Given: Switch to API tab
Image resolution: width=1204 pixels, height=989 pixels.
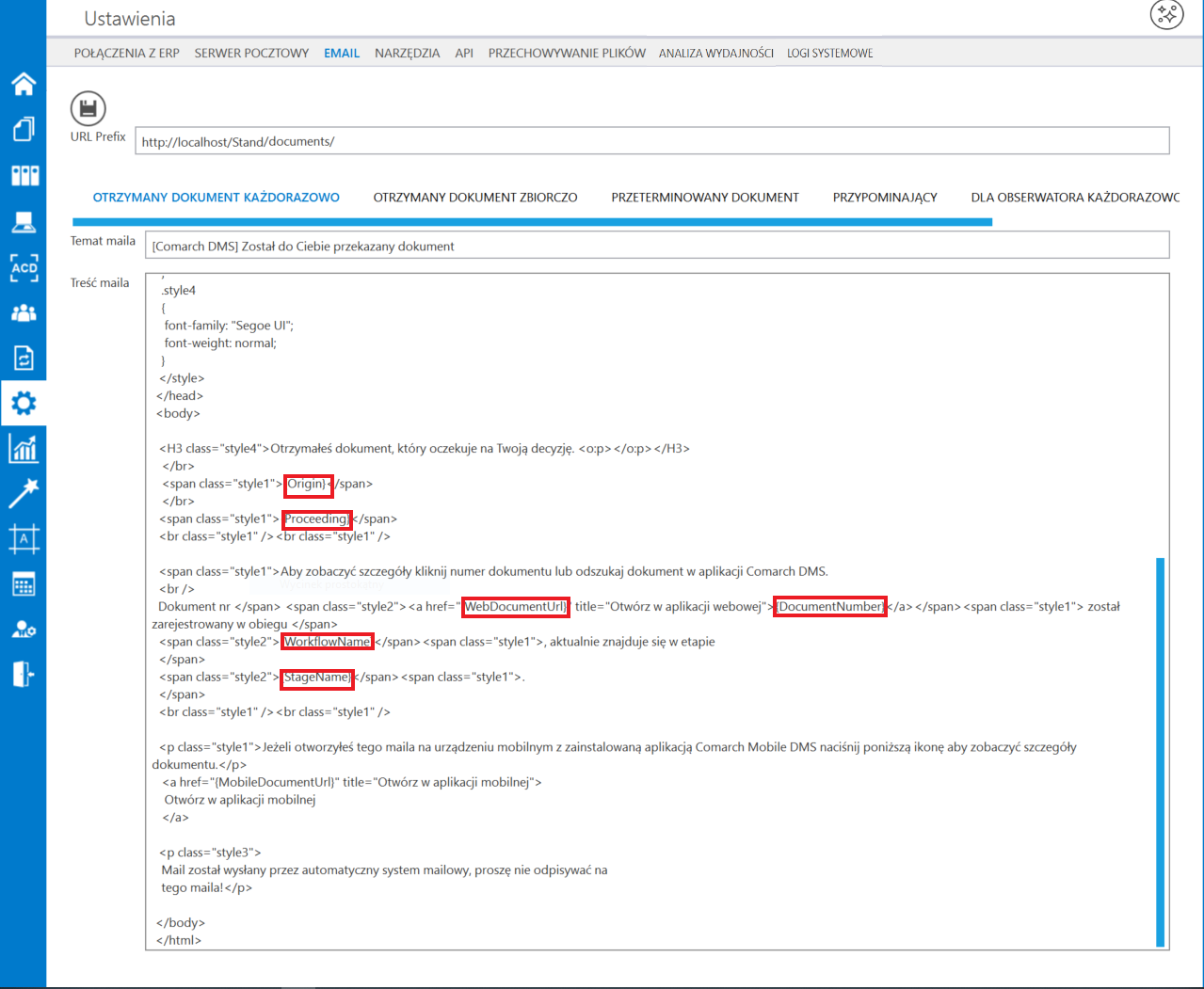Looking at the screenshot, I should click(464, 54).
